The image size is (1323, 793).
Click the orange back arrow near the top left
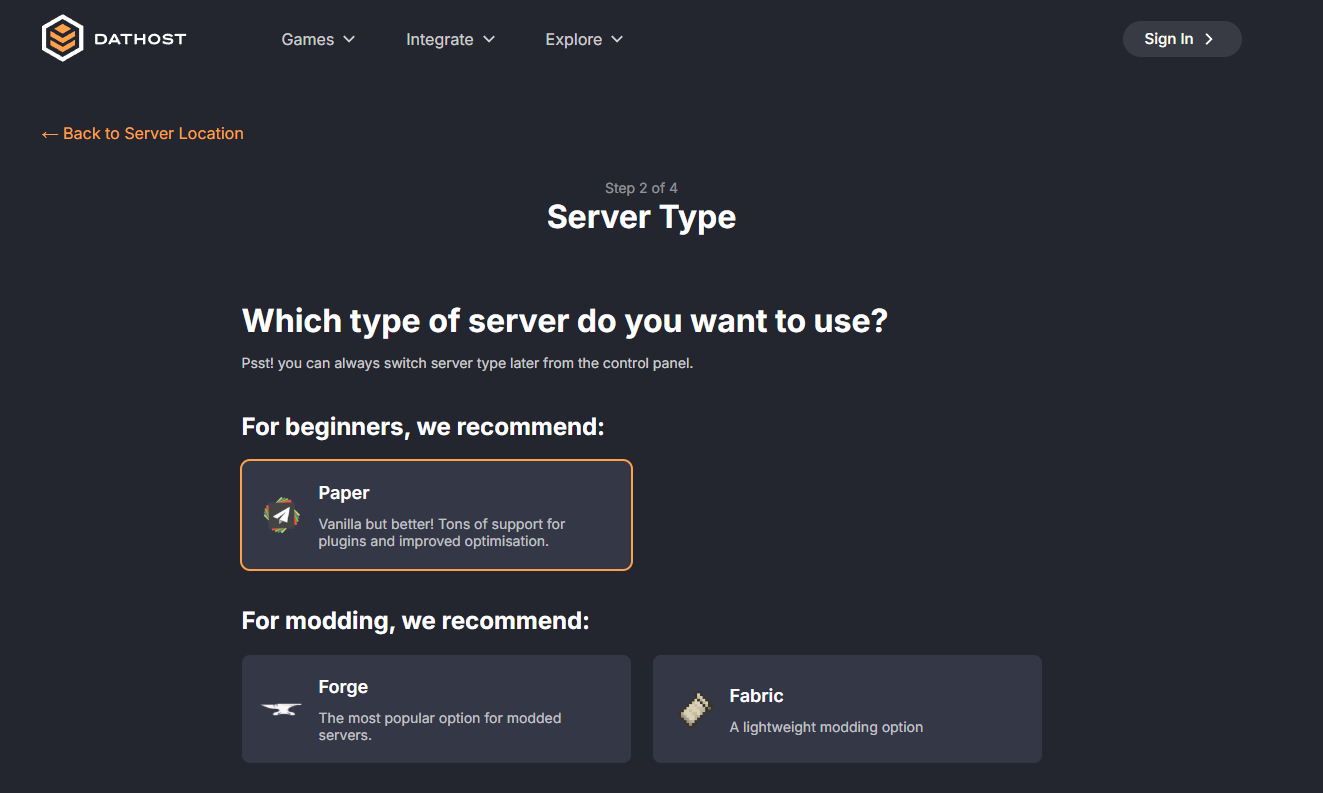coord(49,133)
